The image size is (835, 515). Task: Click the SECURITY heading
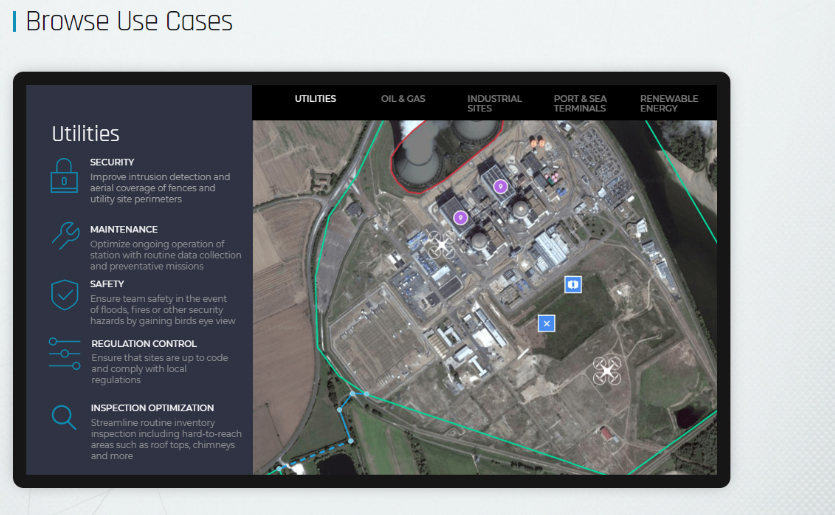(x=112, y=162)
